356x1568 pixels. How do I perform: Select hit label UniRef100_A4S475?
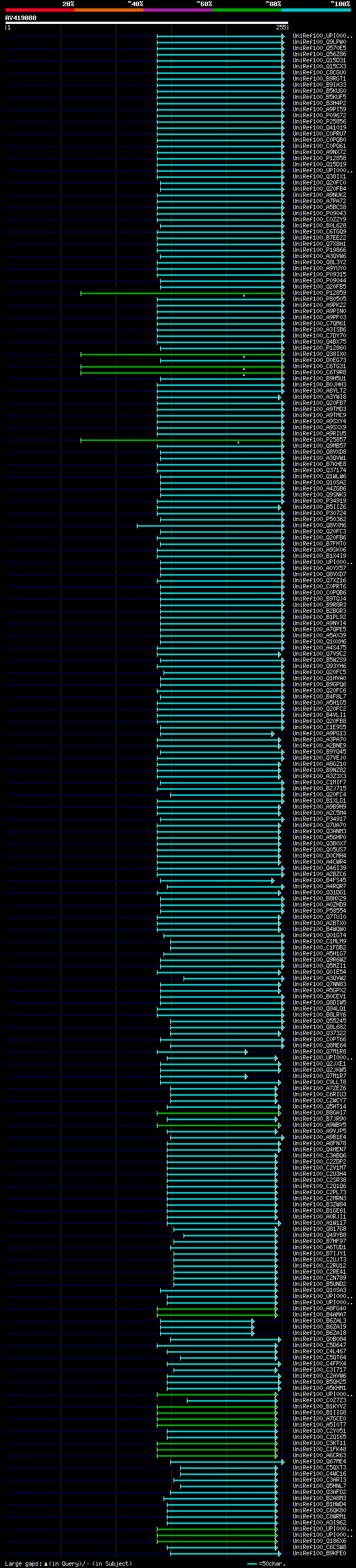point(319,647)
